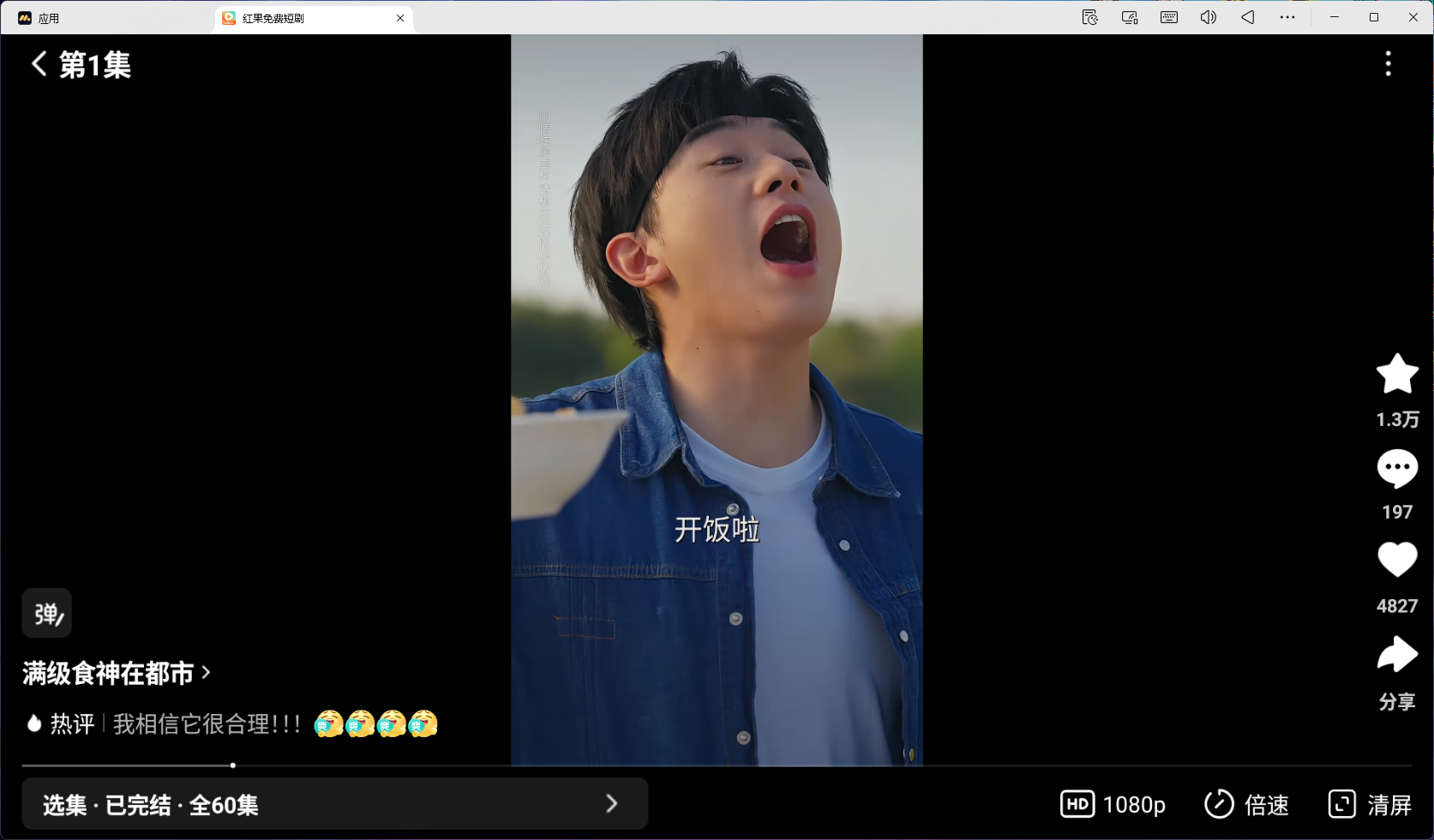This screenshot has height=840, width=1434.
Task: Click the document-clock icon in title bar
Action: [x=1090, y=17]
